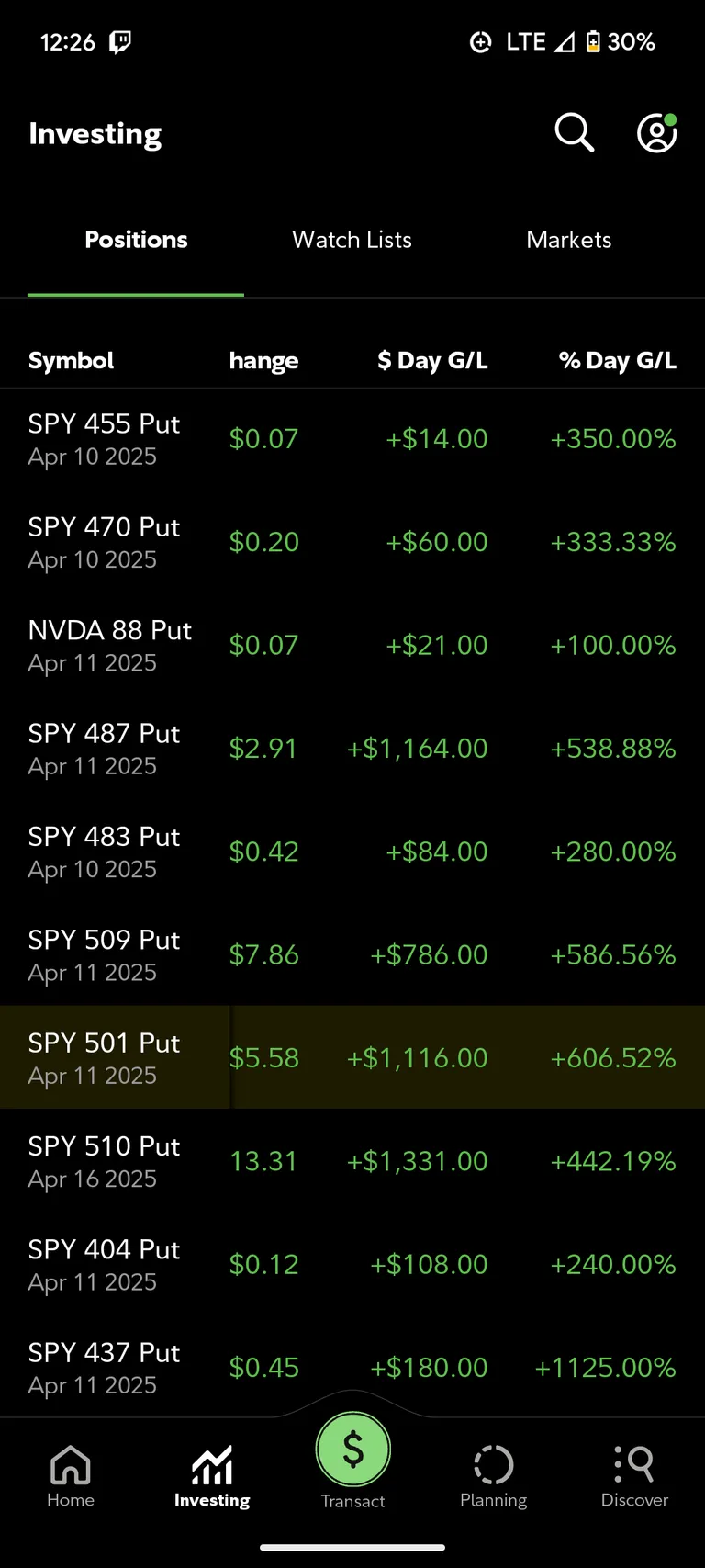Open the NVDA 88 Put position
The height and width of the screenshot is (1568, 705).
[x=109, y=646]
